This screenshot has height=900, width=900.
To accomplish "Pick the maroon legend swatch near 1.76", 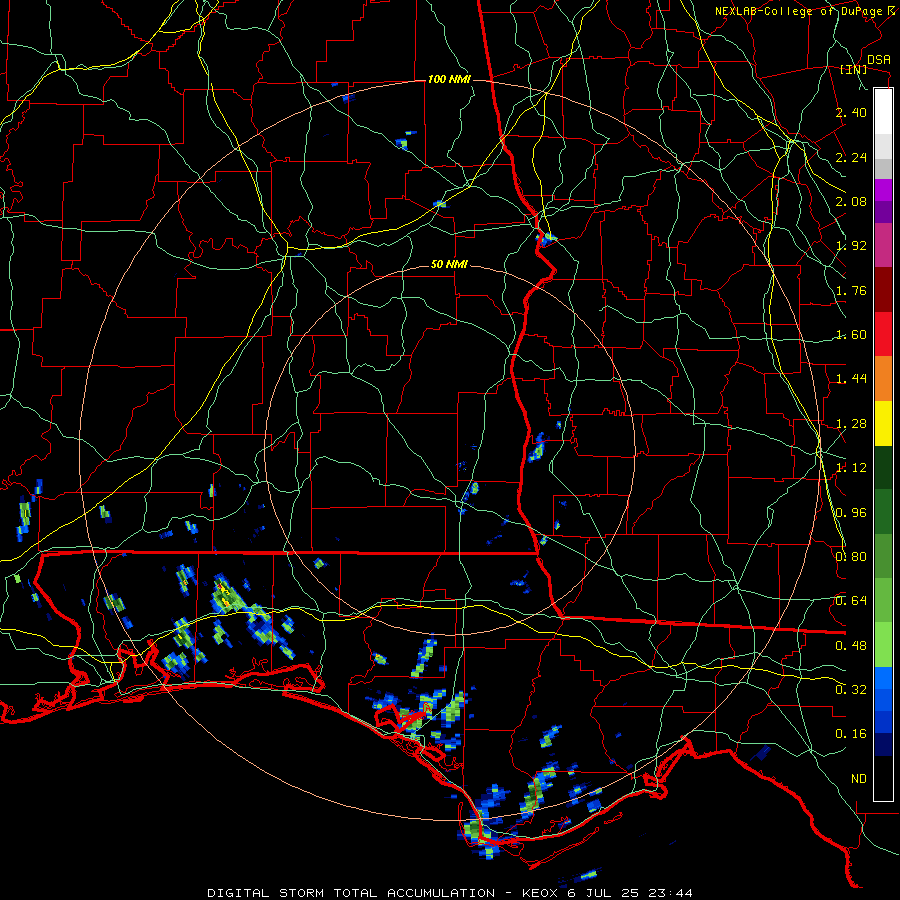I will click(x=883, y=290).
